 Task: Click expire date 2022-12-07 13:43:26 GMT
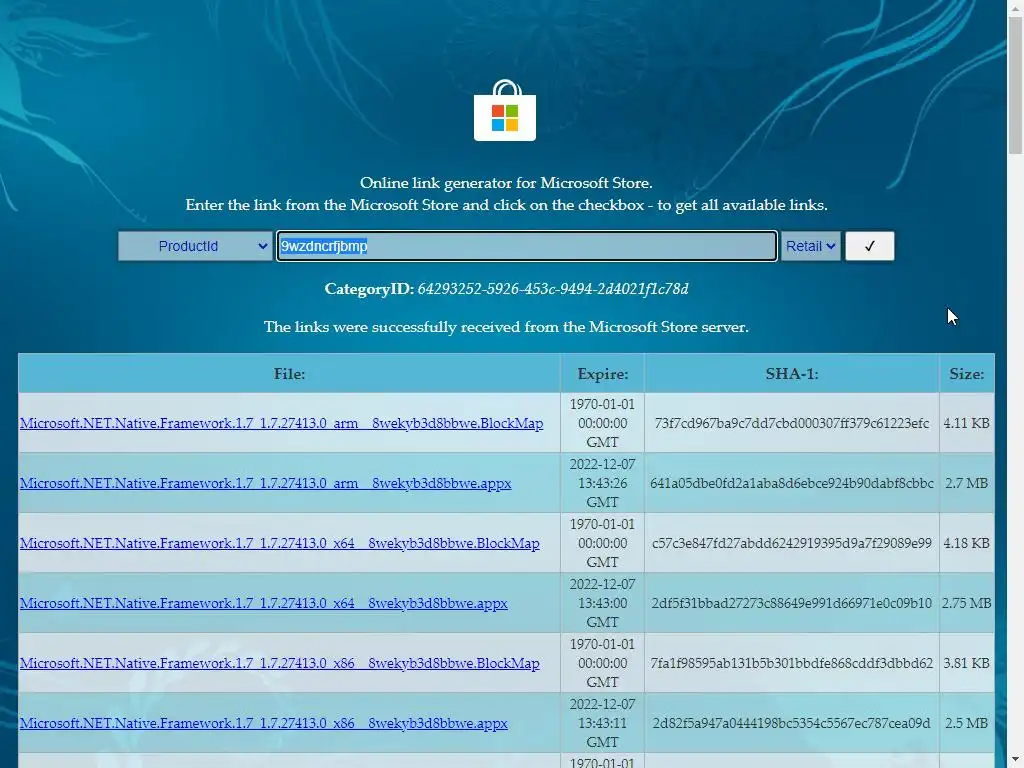[602, 483]
